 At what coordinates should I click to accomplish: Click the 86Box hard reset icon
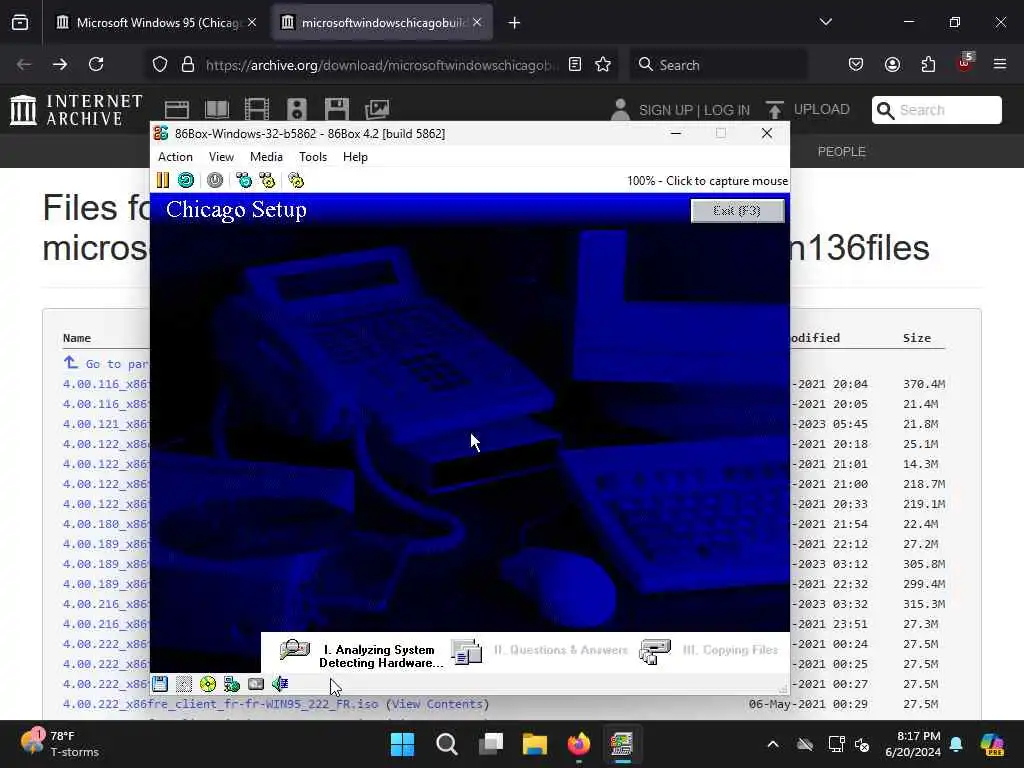pos(186,180)
